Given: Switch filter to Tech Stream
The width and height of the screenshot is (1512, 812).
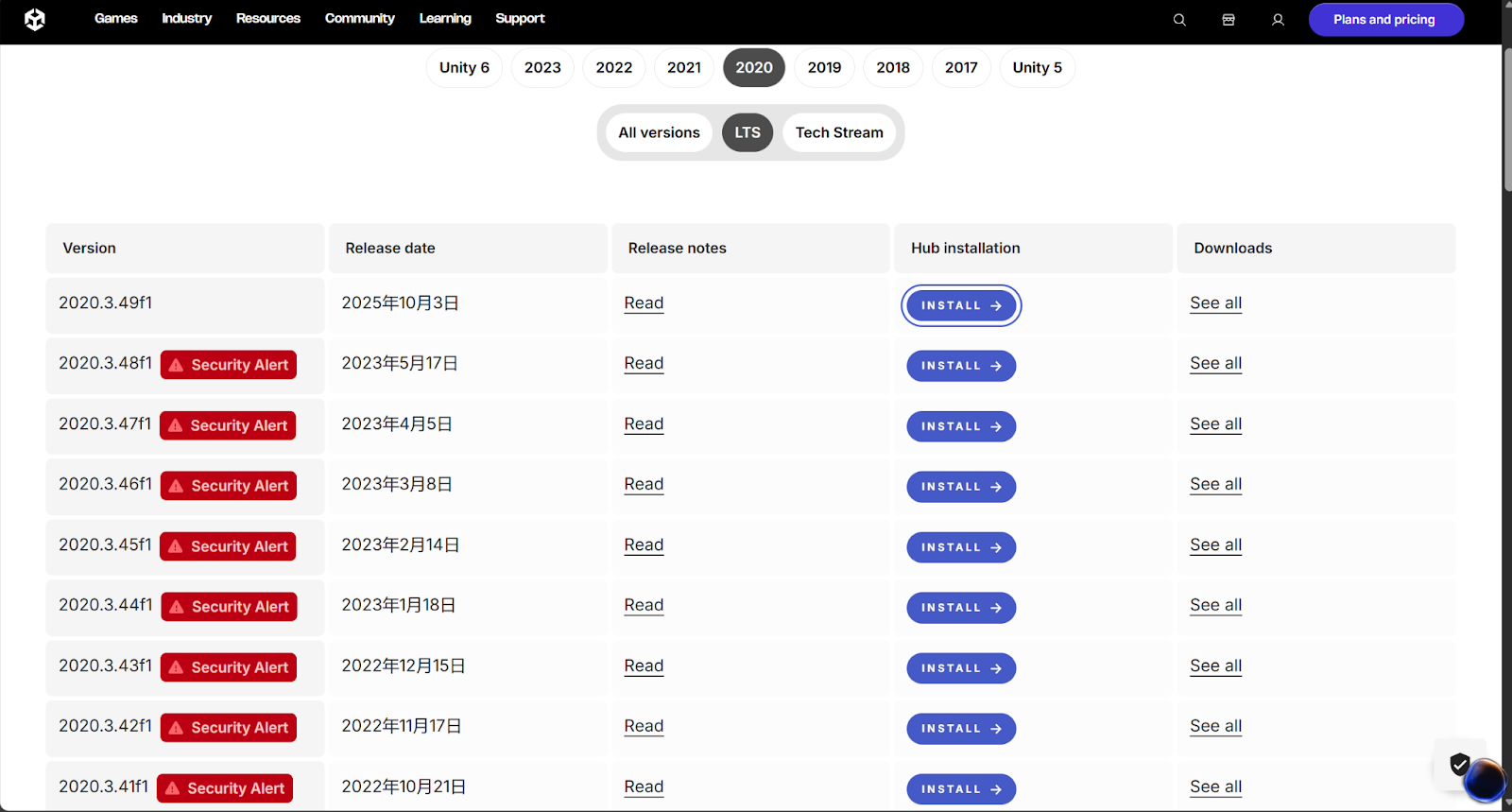Looking at the screenshot, I should tap(839, 132).
